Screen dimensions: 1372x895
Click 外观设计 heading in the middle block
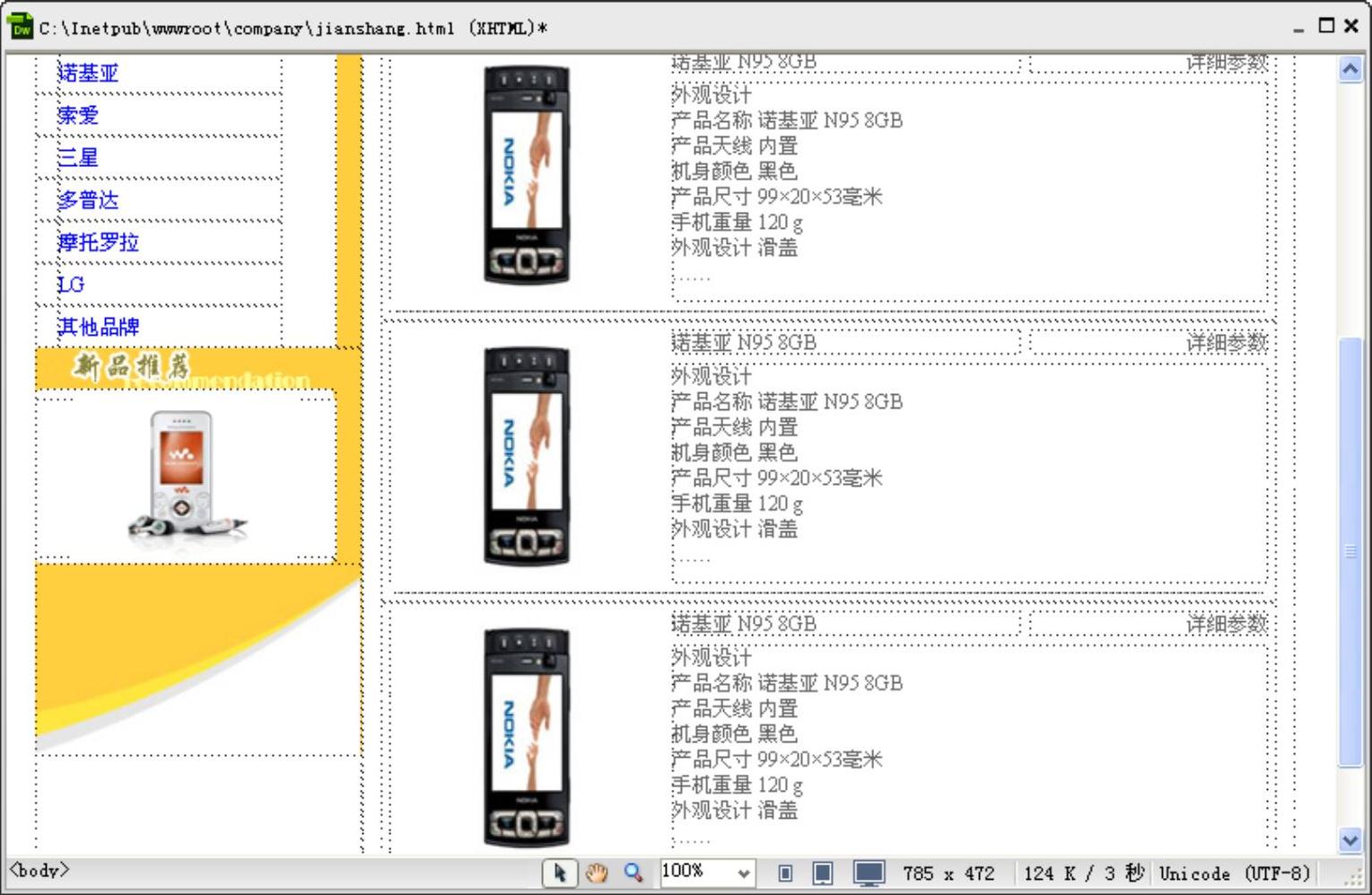(x=712, y=376)
